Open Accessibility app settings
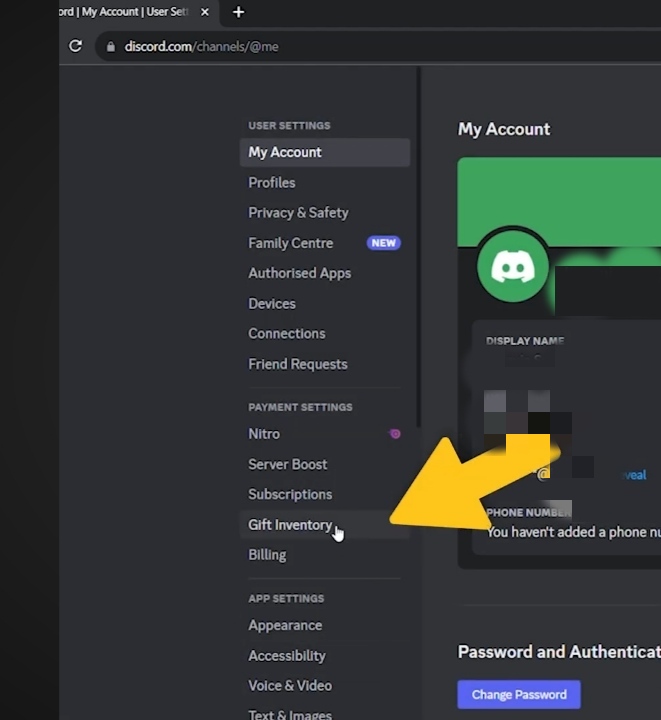Viewport: 661px width, 720px height. pos(325,656)
